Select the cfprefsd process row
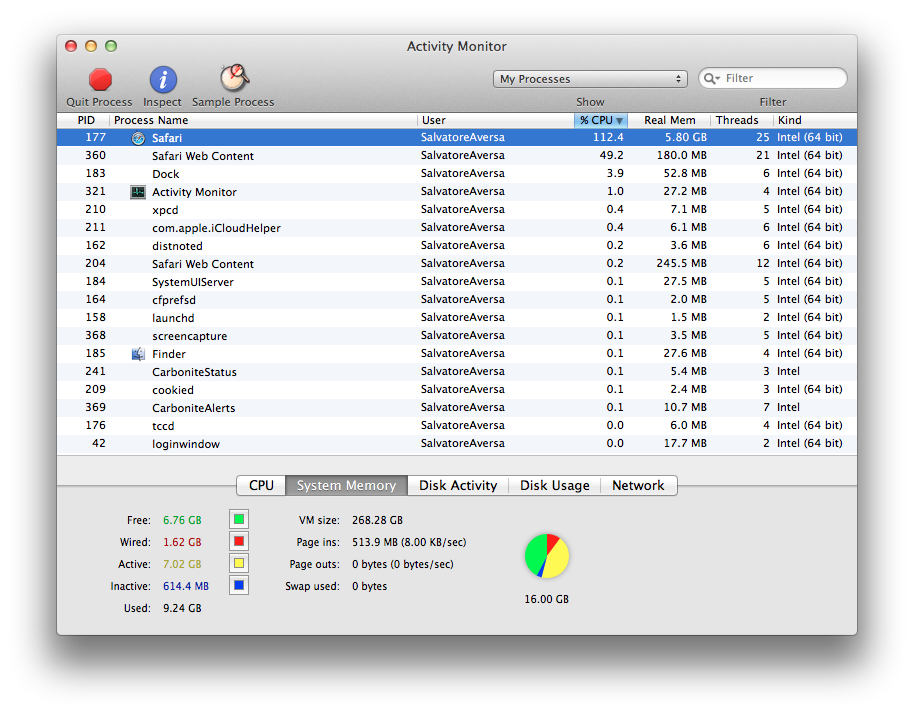The height and width of the screenshot is (714, 914). tap(457, 300)
